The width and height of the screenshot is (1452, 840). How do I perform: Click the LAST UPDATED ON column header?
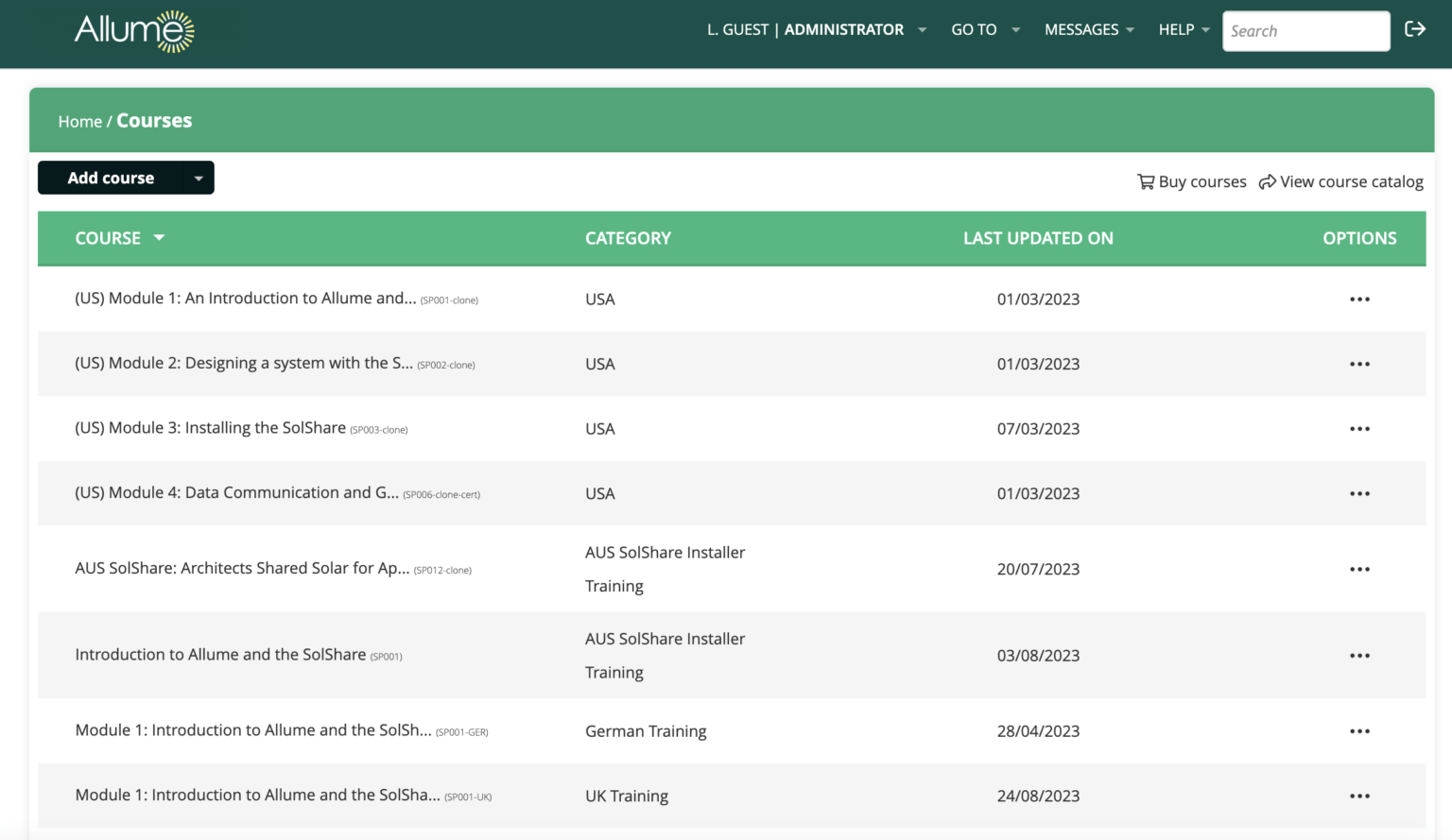[1038, 238]
